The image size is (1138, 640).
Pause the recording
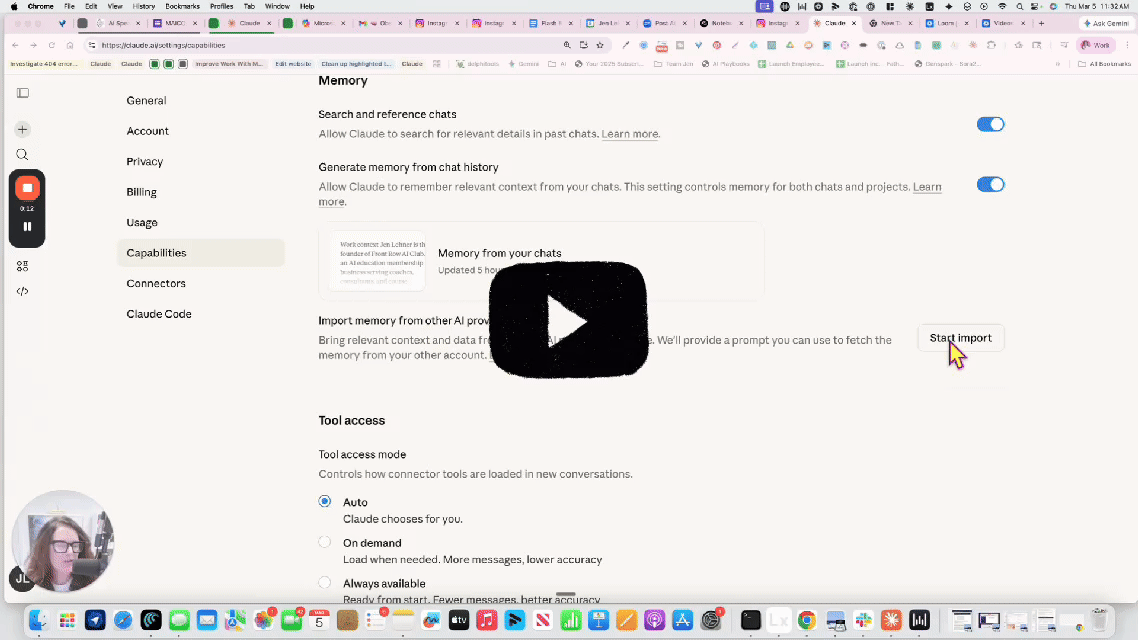pyautogui.click(x=27, y=226)
